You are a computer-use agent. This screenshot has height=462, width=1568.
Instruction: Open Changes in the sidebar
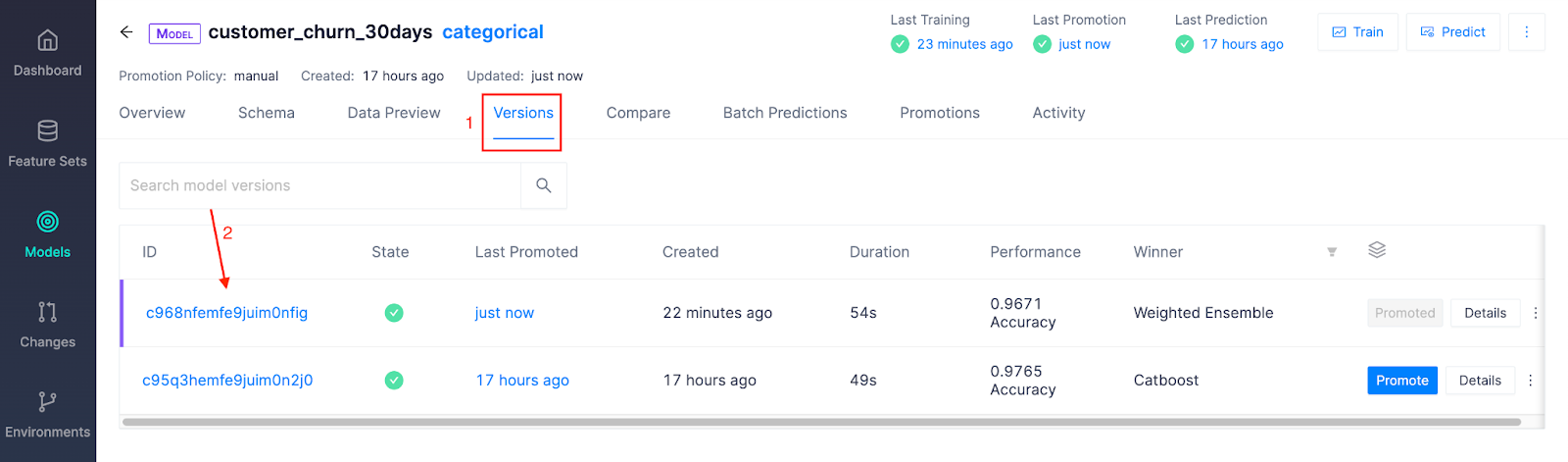tap(47, 325)
